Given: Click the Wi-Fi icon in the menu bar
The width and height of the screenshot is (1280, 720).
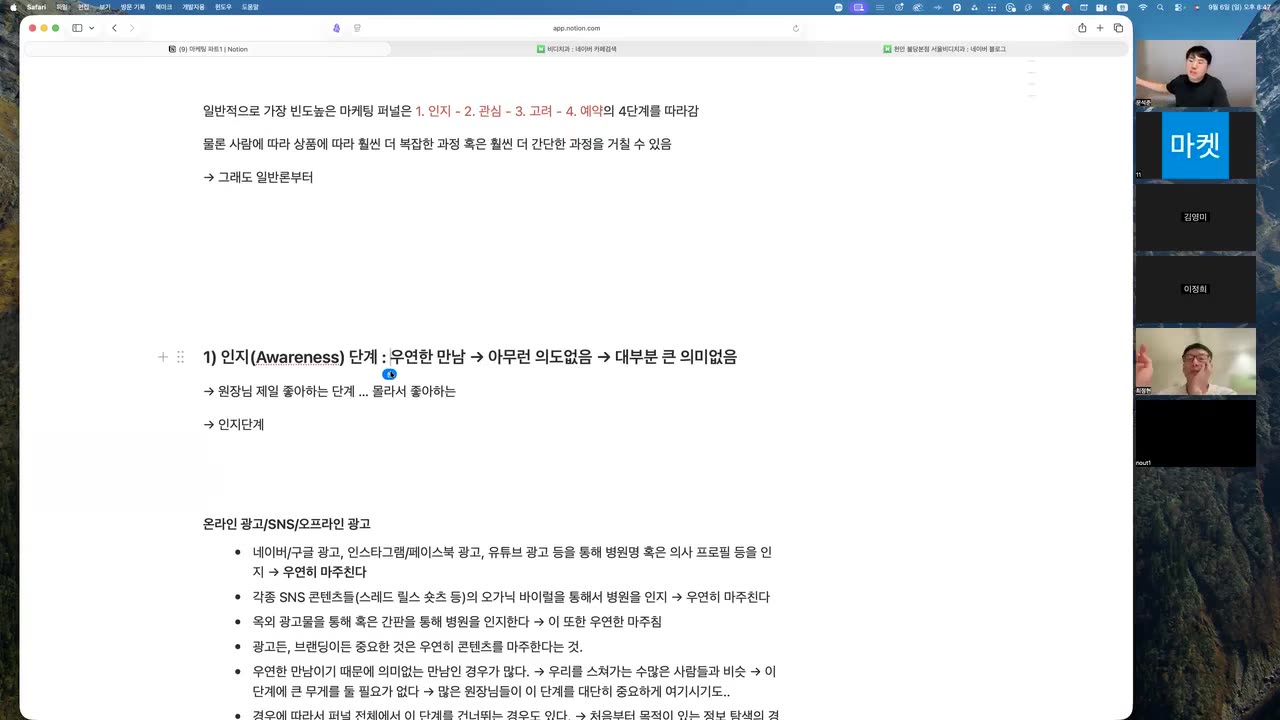Looking at the screenshot, I should click(x=1143, y=6).
